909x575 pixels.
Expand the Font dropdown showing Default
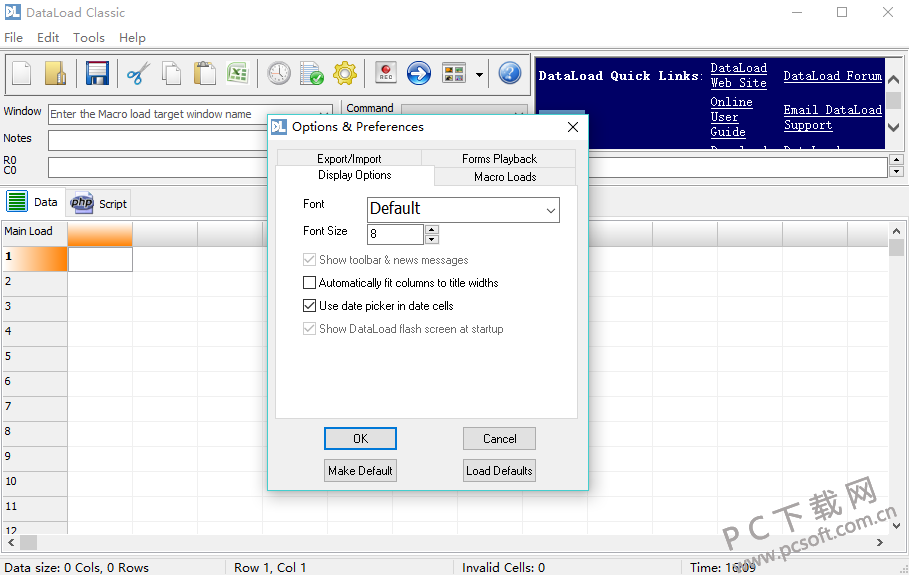(x=550, y=210)
